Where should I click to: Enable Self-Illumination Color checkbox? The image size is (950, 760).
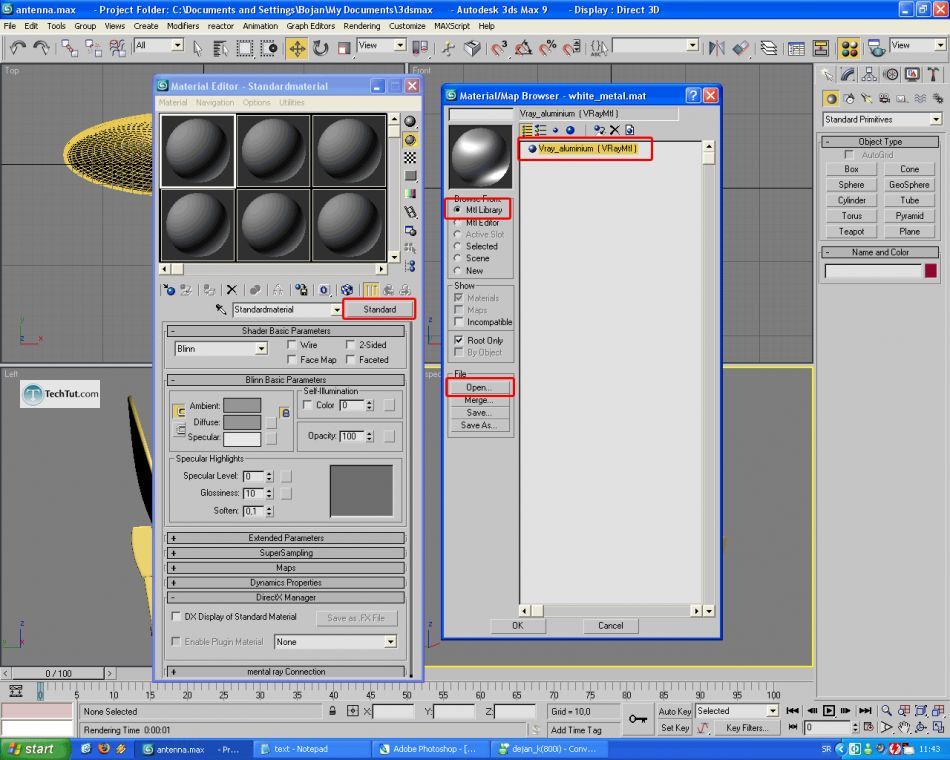308,405
